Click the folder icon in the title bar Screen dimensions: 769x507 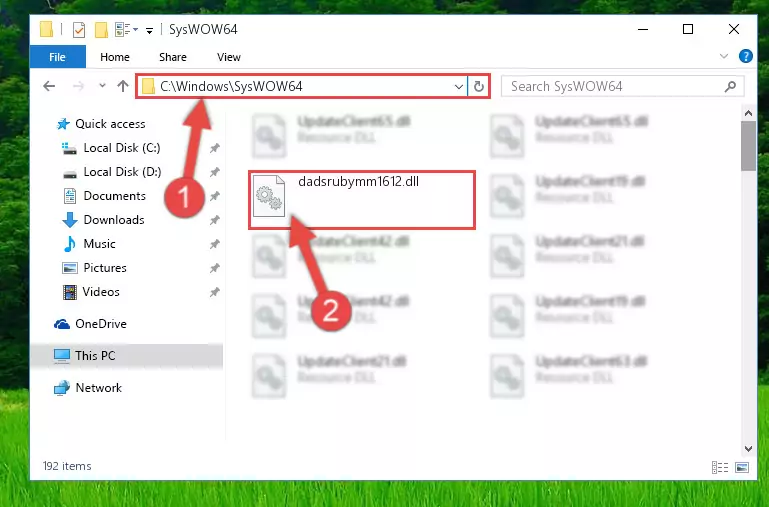[x=46, y=29]
